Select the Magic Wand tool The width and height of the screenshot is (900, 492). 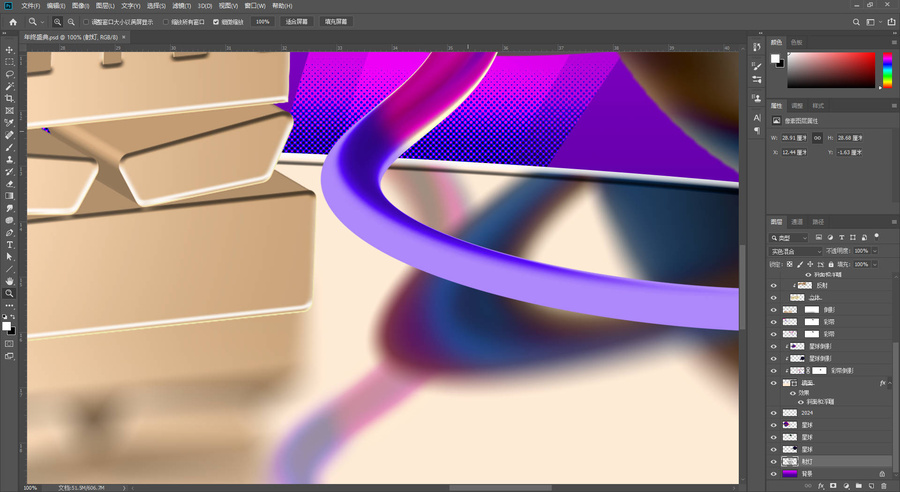(9, 86)
